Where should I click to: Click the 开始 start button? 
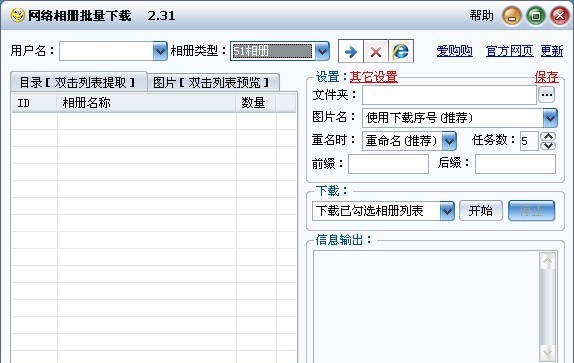tap(481, 211)
